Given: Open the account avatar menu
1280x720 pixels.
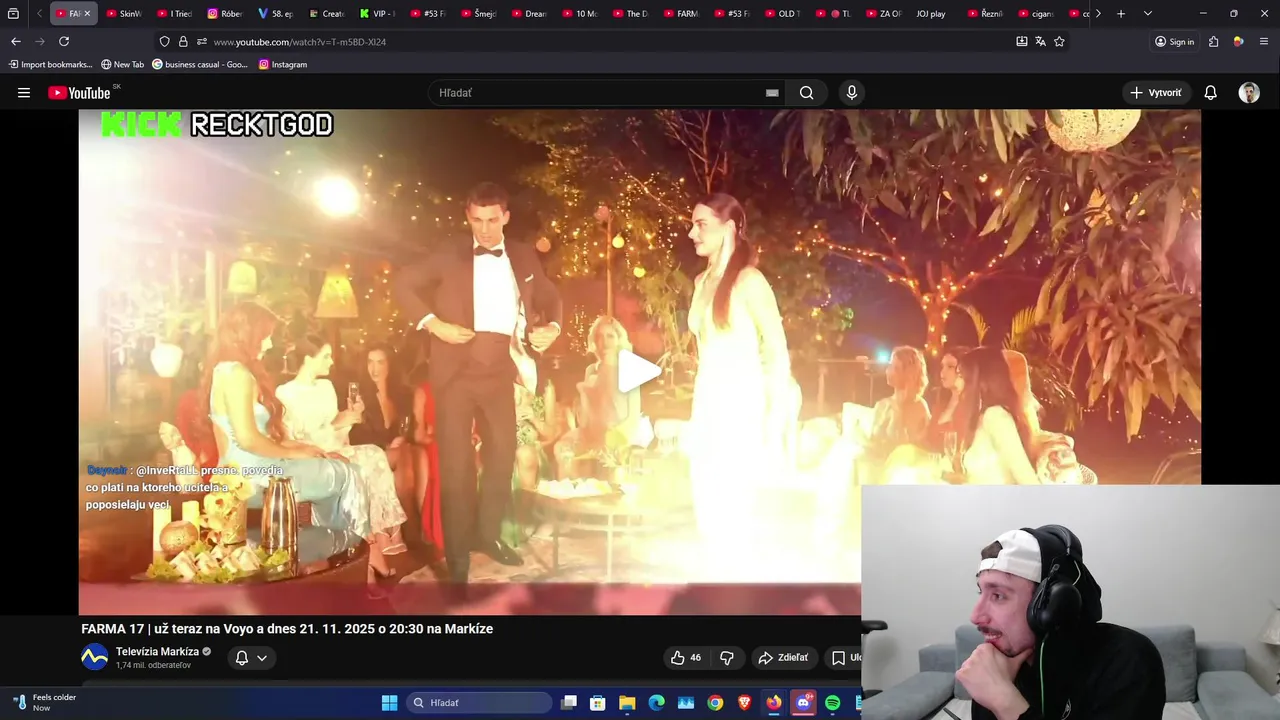Looking at the screenshot, I should click(x=1249, y=93).
